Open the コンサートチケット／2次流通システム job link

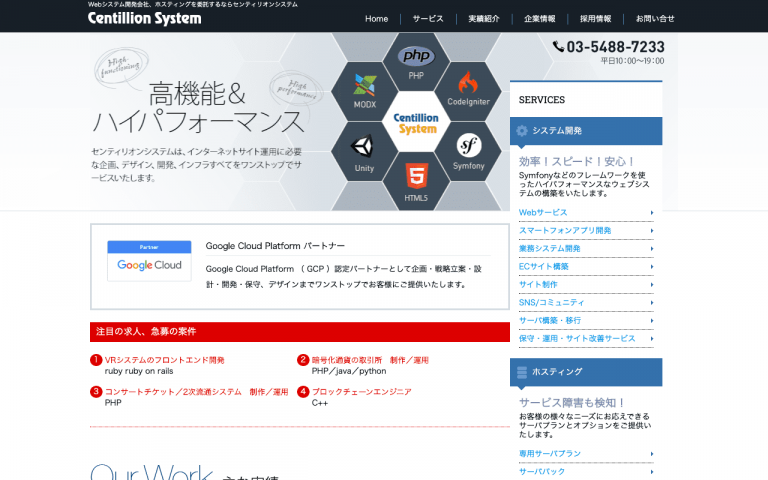click(x=196, y=391)
